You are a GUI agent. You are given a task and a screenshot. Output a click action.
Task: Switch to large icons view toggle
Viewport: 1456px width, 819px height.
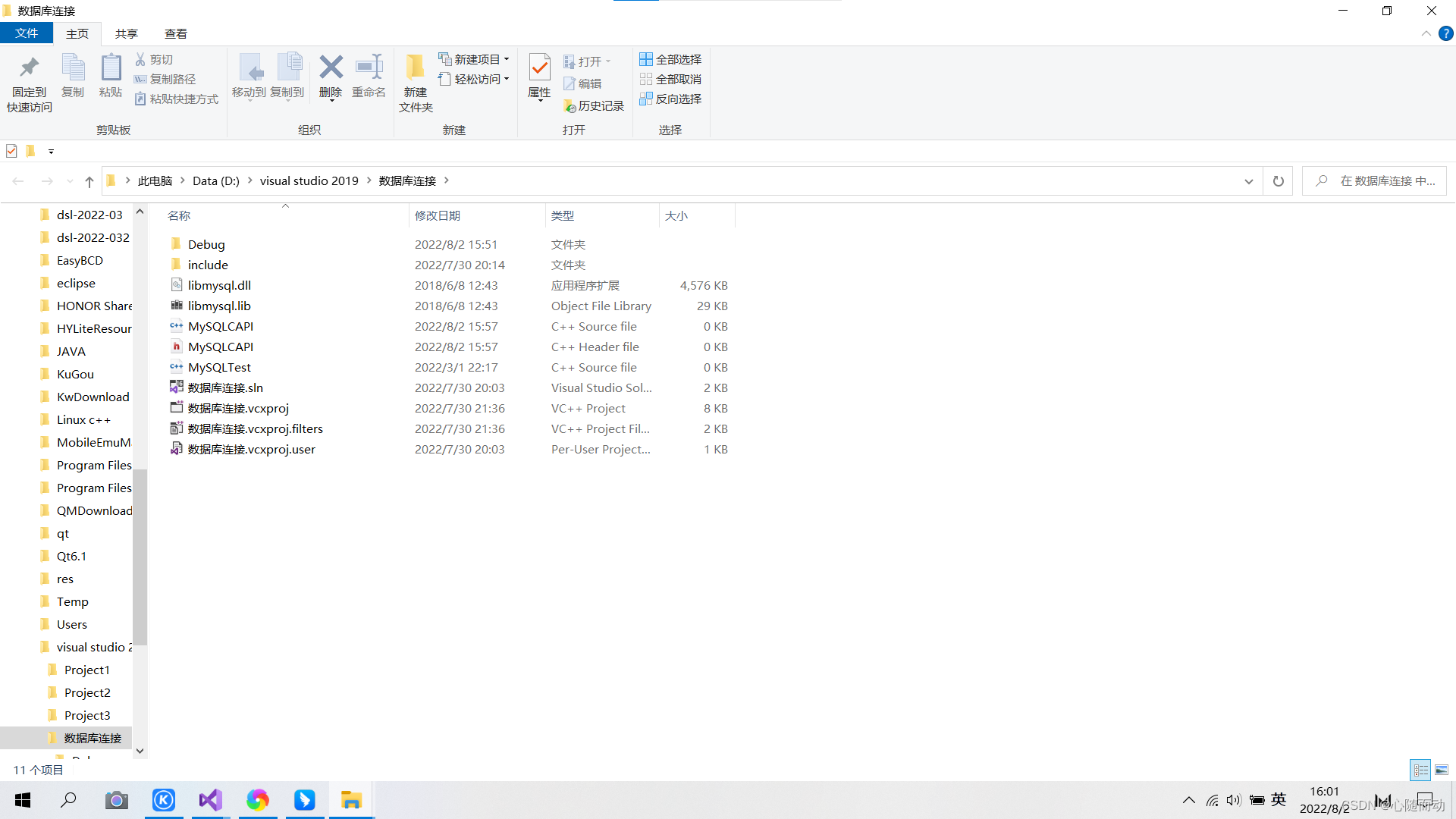1442,770
